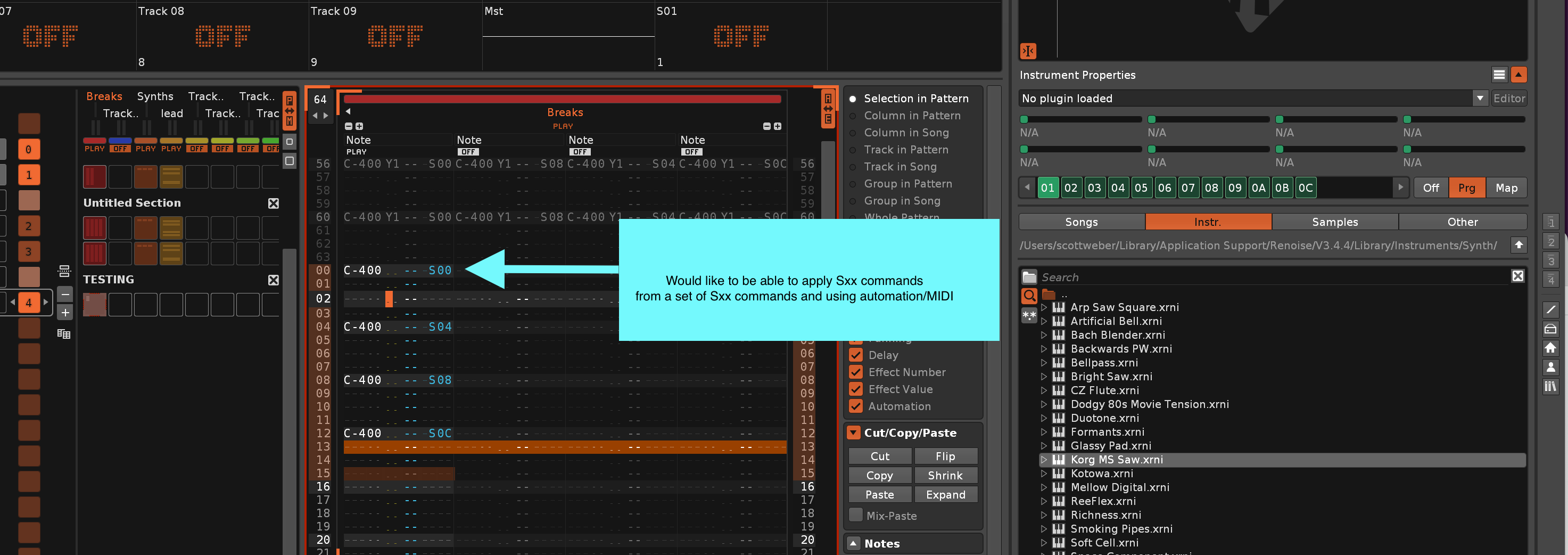Click the orange magnifier search icon
Screen dimensions: 1568x555
pos(1029,296)
